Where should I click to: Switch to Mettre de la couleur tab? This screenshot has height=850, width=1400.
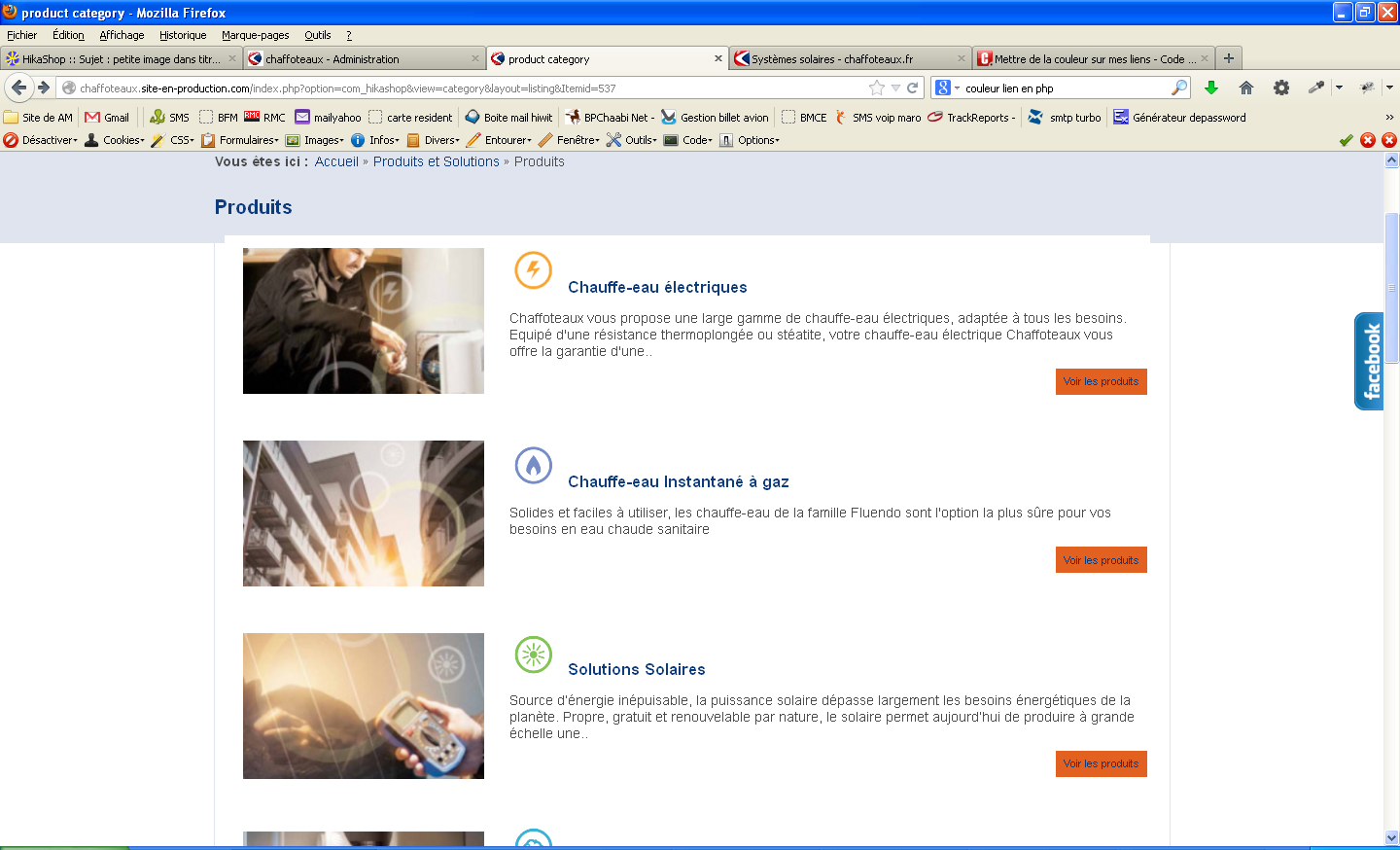[x=1094, y=58]
